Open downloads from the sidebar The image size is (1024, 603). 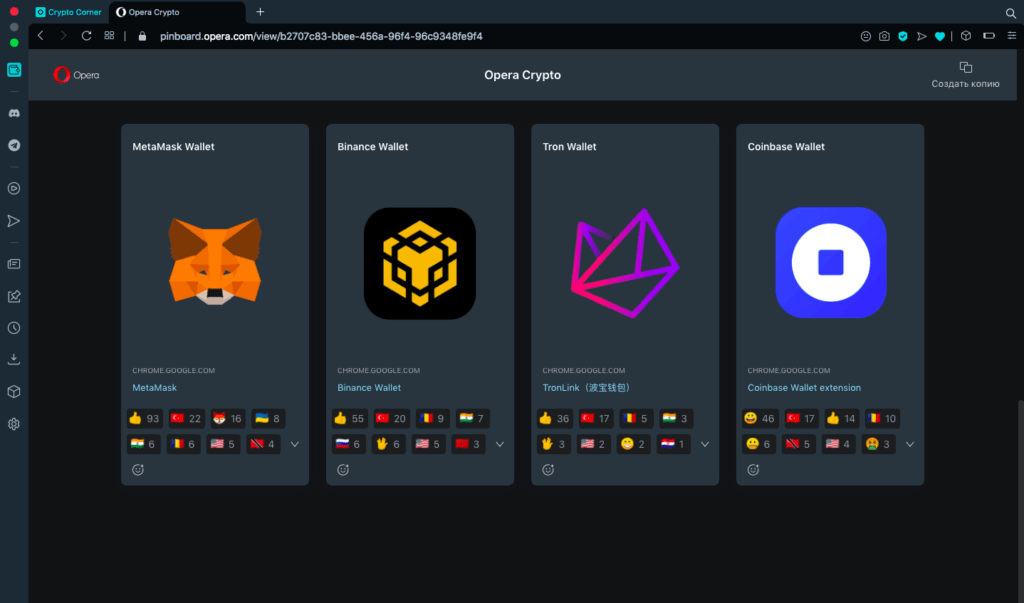pos(14,359)
